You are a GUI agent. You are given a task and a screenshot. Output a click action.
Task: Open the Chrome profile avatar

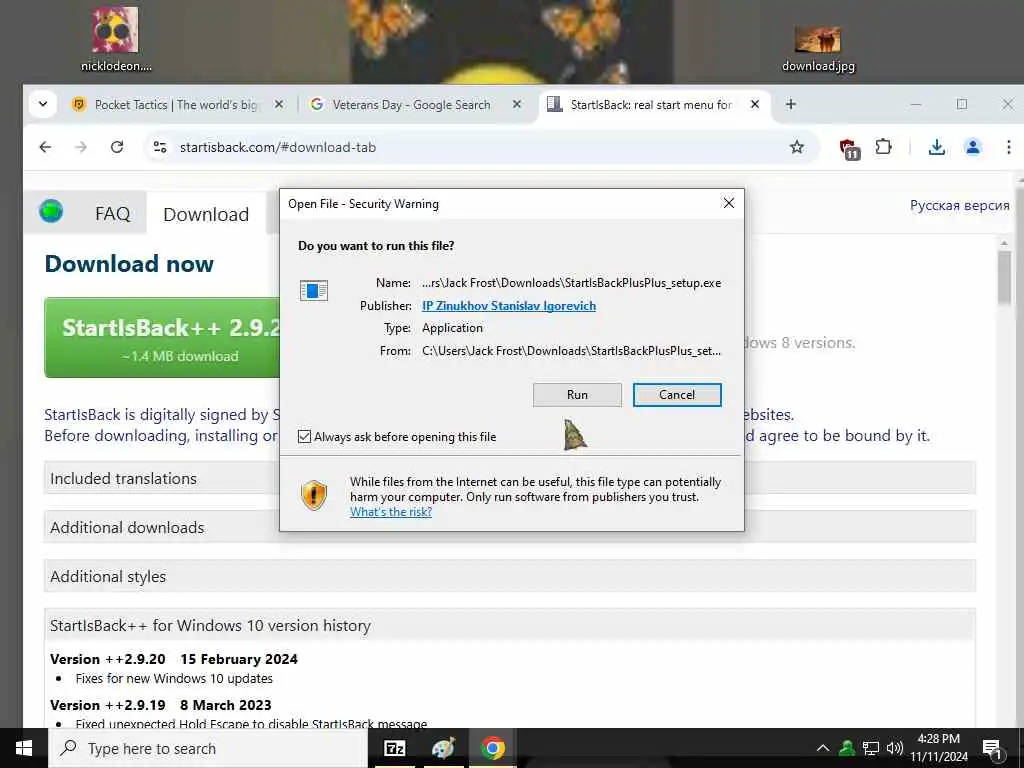972,147
